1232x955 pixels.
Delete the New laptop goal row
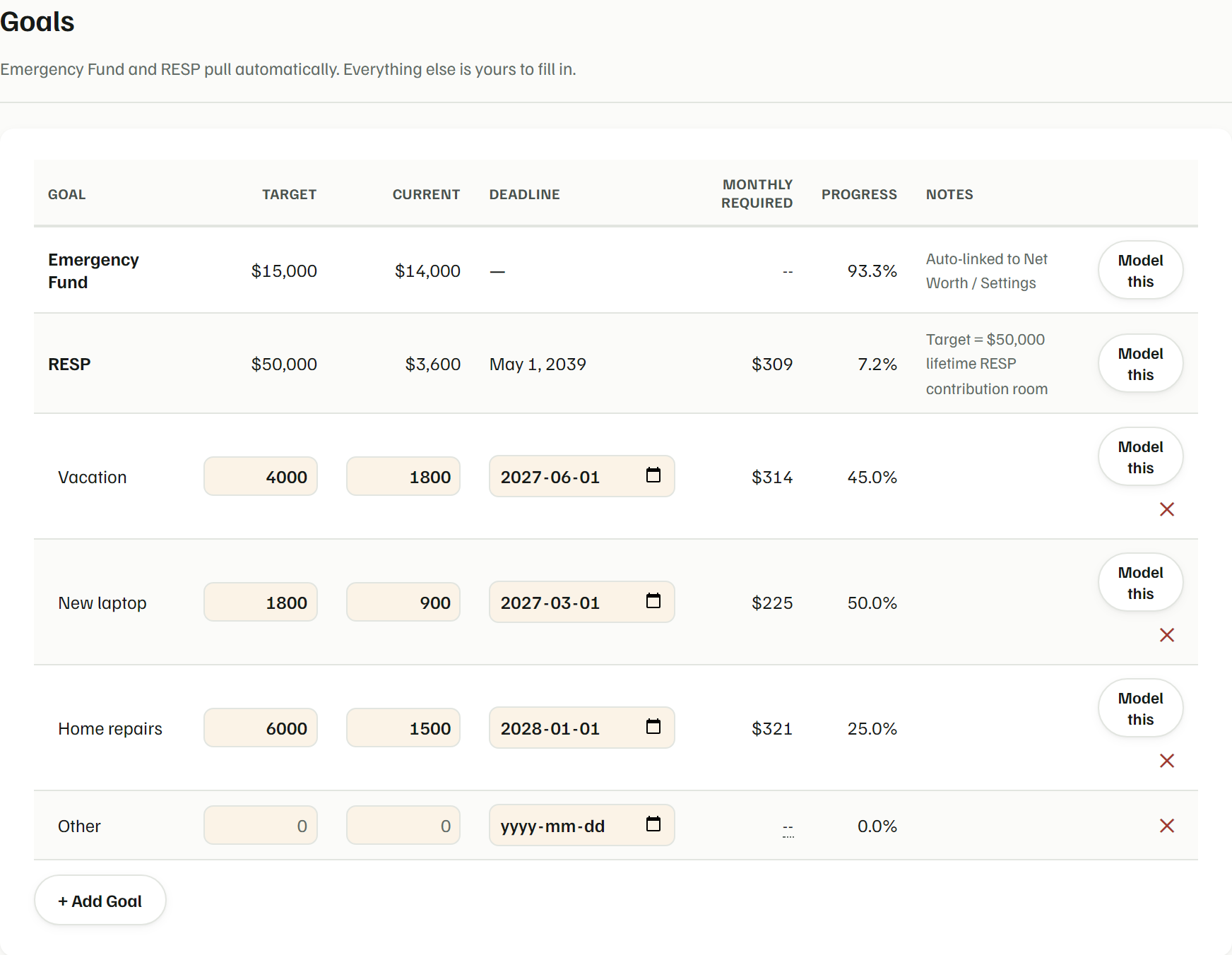coord(1167,635)
